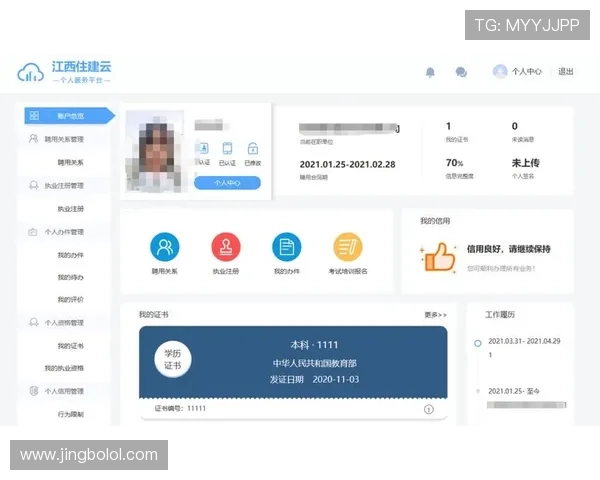Open 我的执业资格 in the sidebar

pos(64,368)
